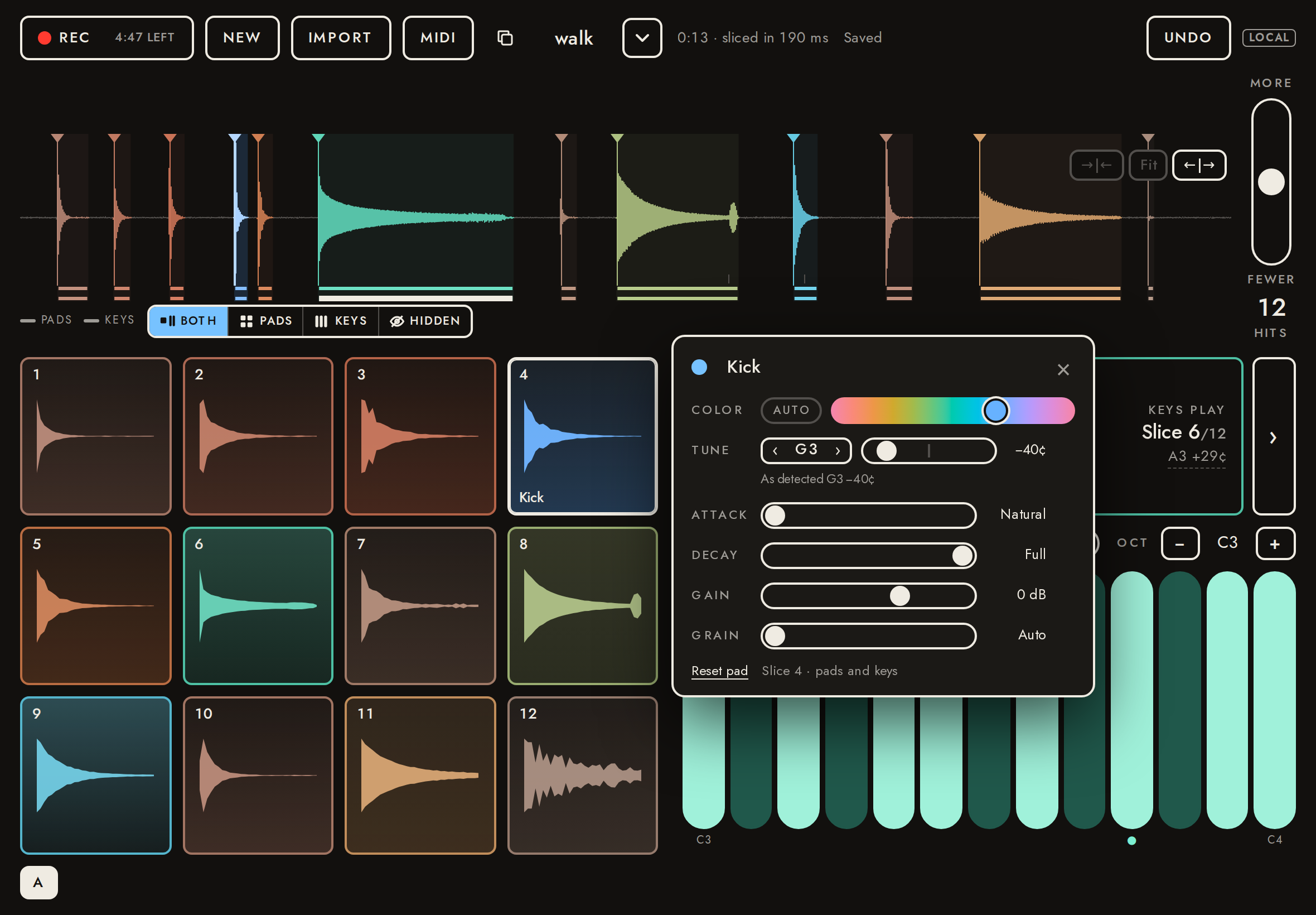
Task: Click the NEW button
Action: point(242,38)
